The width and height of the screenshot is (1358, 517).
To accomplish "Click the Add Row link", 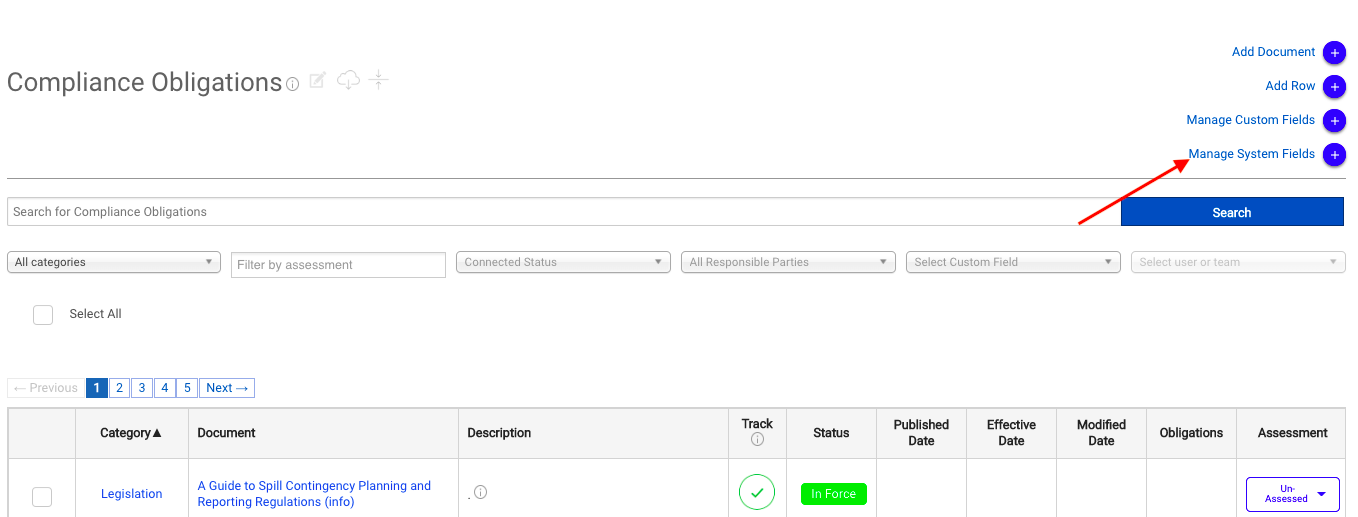I will [x=1290, y=86].
